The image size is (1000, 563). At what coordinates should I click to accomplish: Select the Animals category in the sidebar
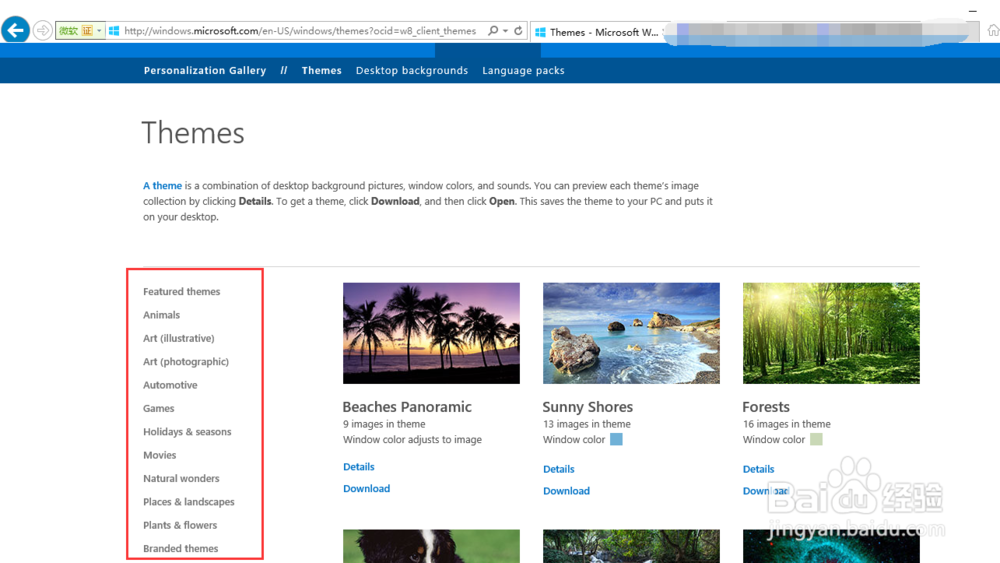pos(161,315)
